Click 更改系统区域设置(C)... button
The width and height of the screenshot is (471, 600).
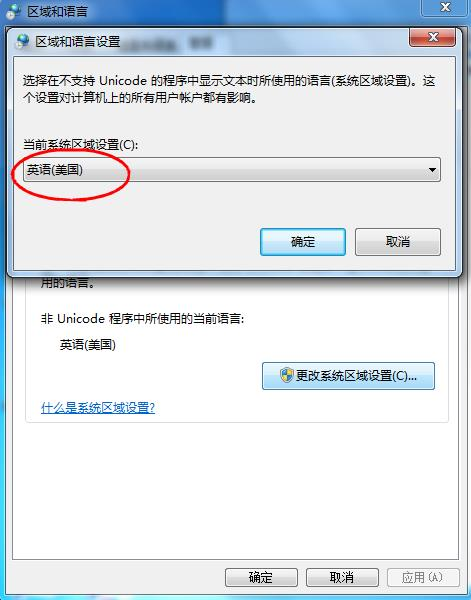348,376
